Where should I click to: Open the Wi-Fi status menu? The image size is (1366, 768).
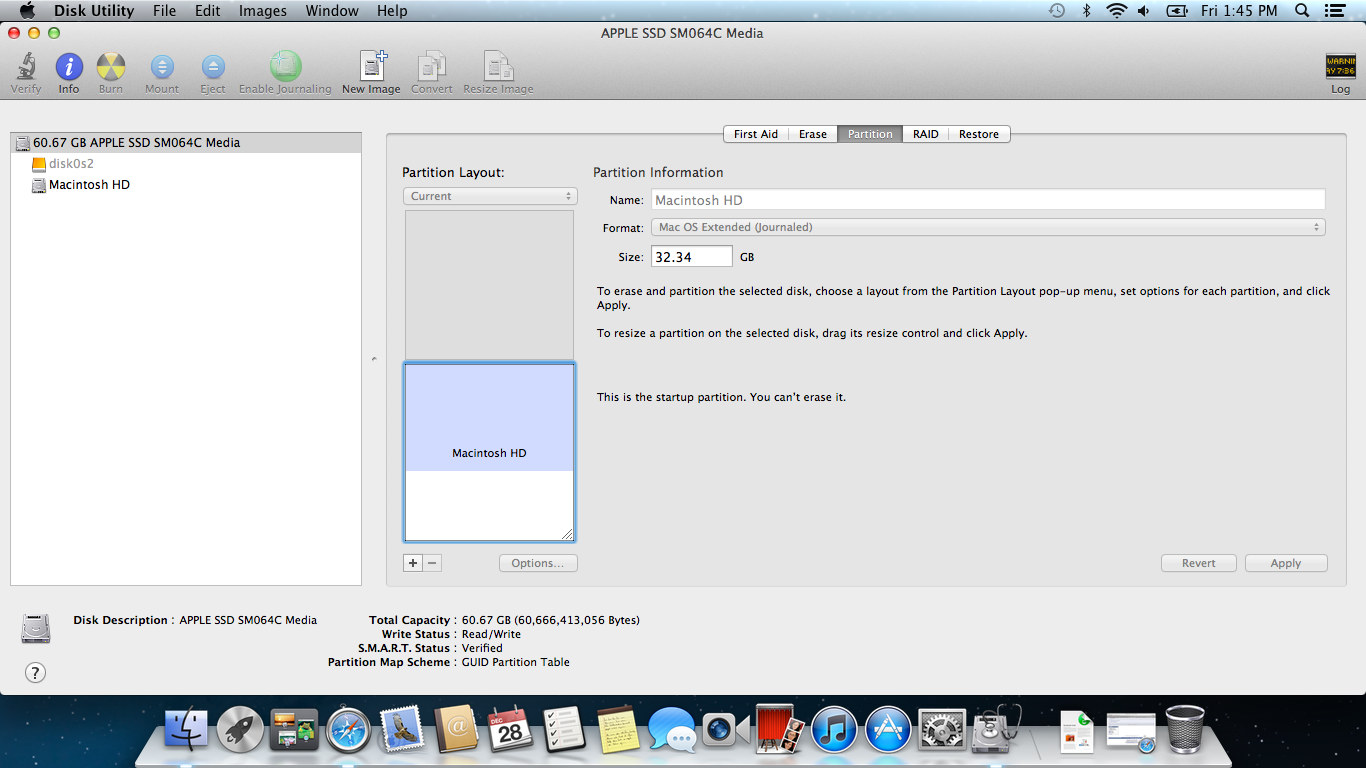pos(1117,11)
